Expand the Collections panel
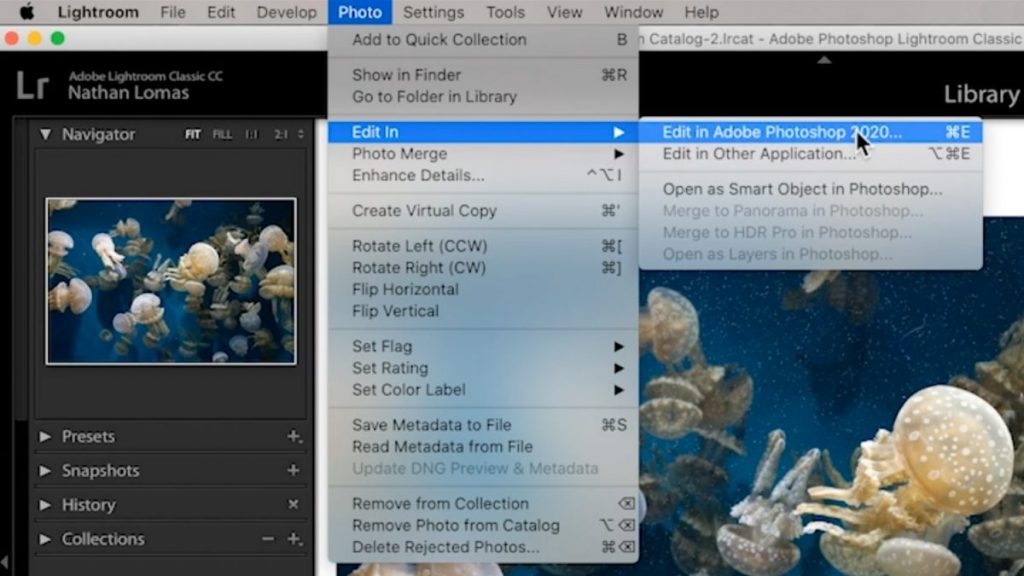 pyautogui.click(x=45, y=539)
